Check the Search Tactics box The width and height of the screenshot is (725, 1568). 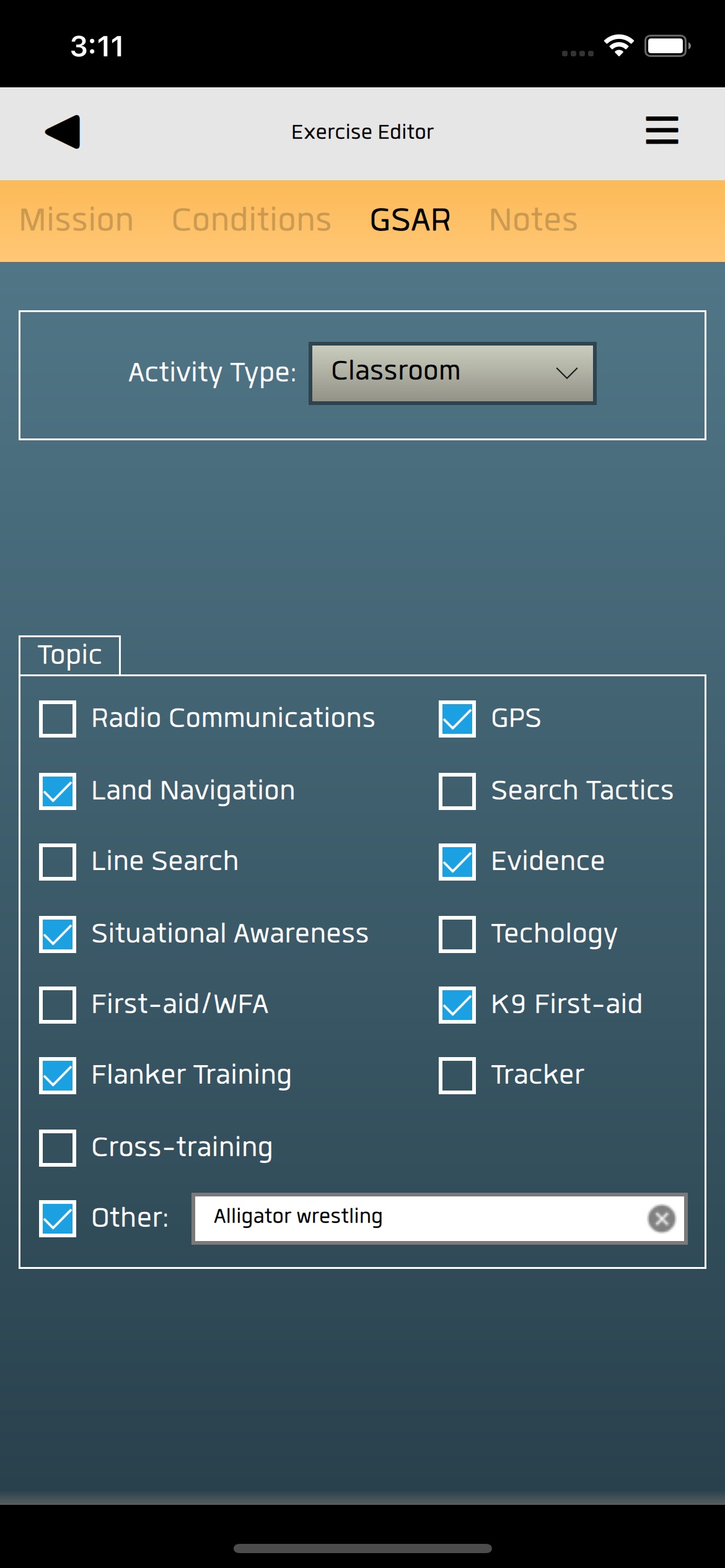click(457, 791)
